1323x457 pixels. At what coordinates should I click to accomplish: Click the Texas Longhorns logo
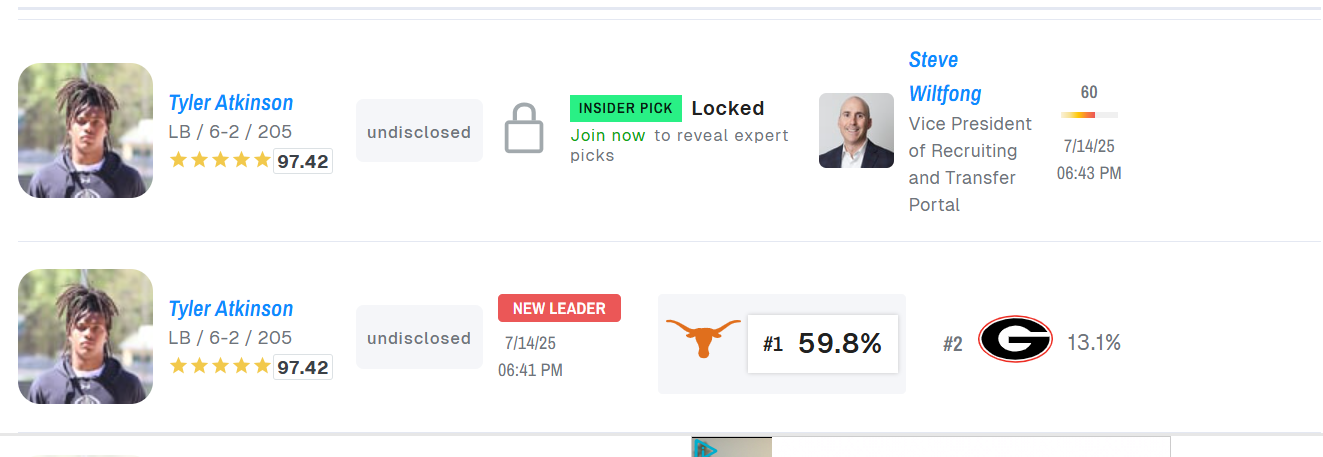(703, 339)
